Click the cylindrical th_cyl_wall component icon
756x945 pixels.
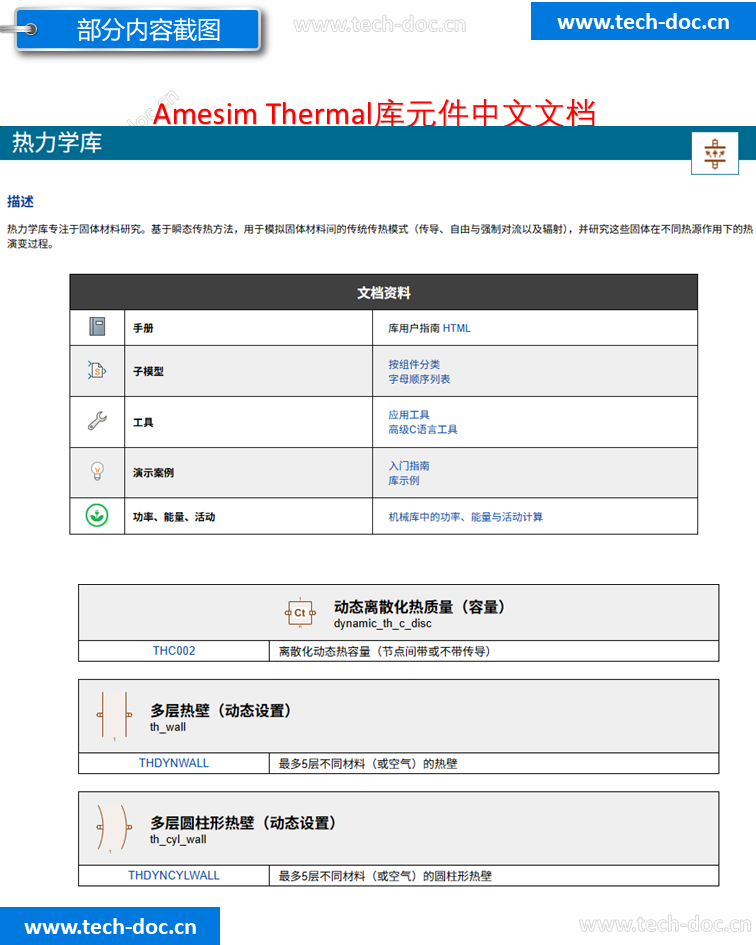click(114, 828)
